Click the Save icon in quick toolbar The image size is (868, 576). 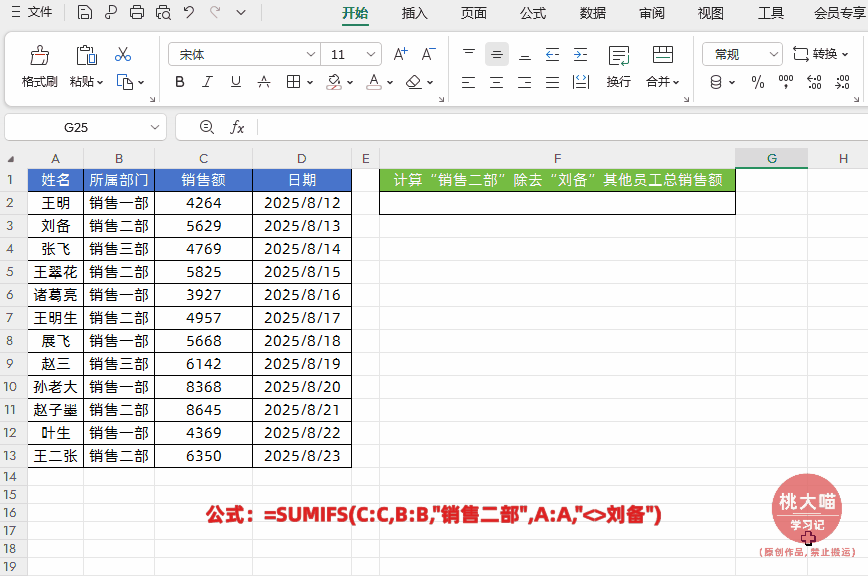click(85, 12)
